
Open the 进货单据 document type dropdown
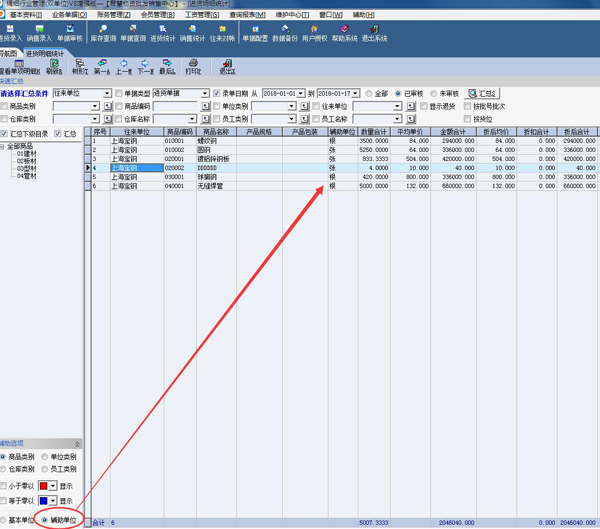205,94
